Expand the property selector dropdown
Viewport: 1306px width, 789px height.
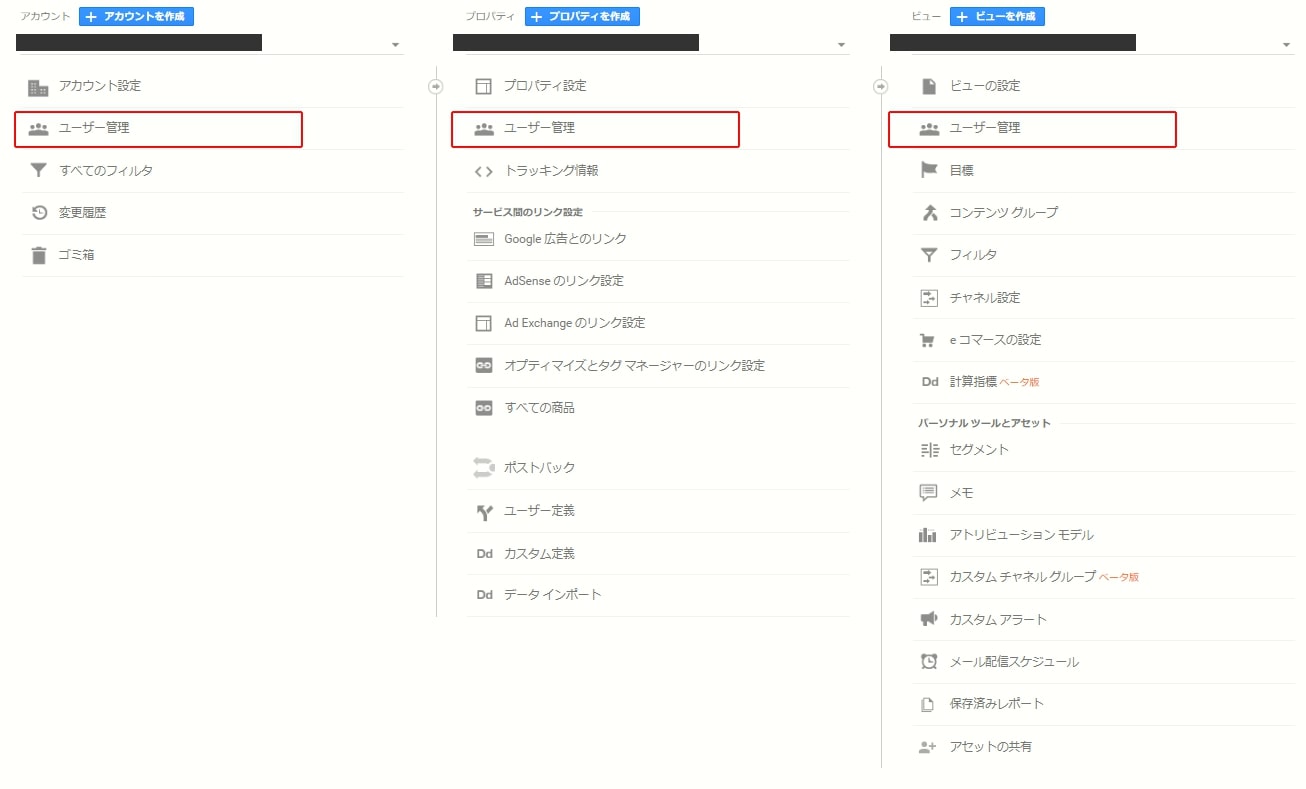click(x=841, y=45)
